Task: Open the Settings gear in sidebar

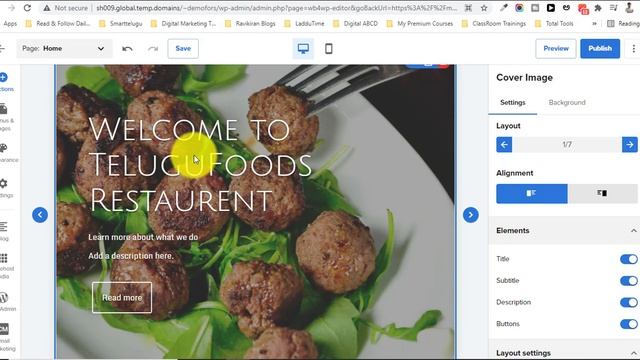Action: (x=4, y=184)
